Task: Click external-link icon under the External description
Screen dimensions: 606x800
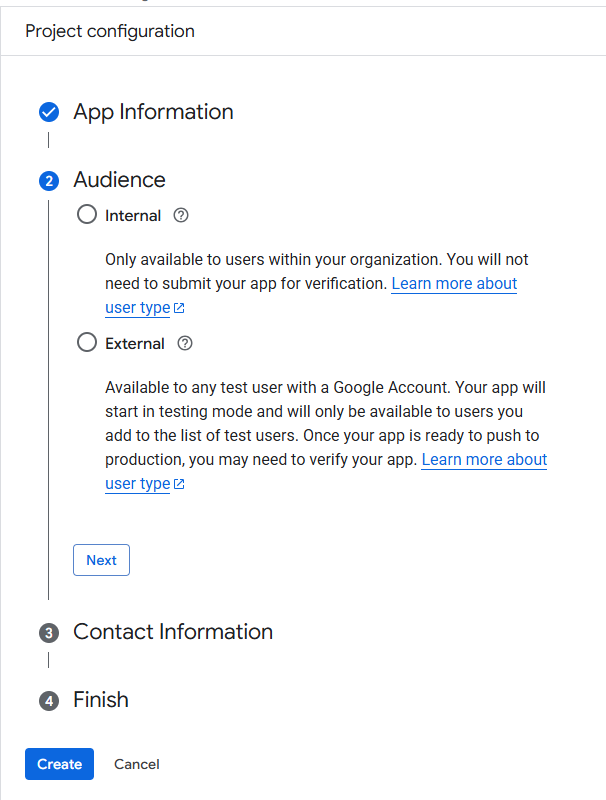Action: coord(179,484)
